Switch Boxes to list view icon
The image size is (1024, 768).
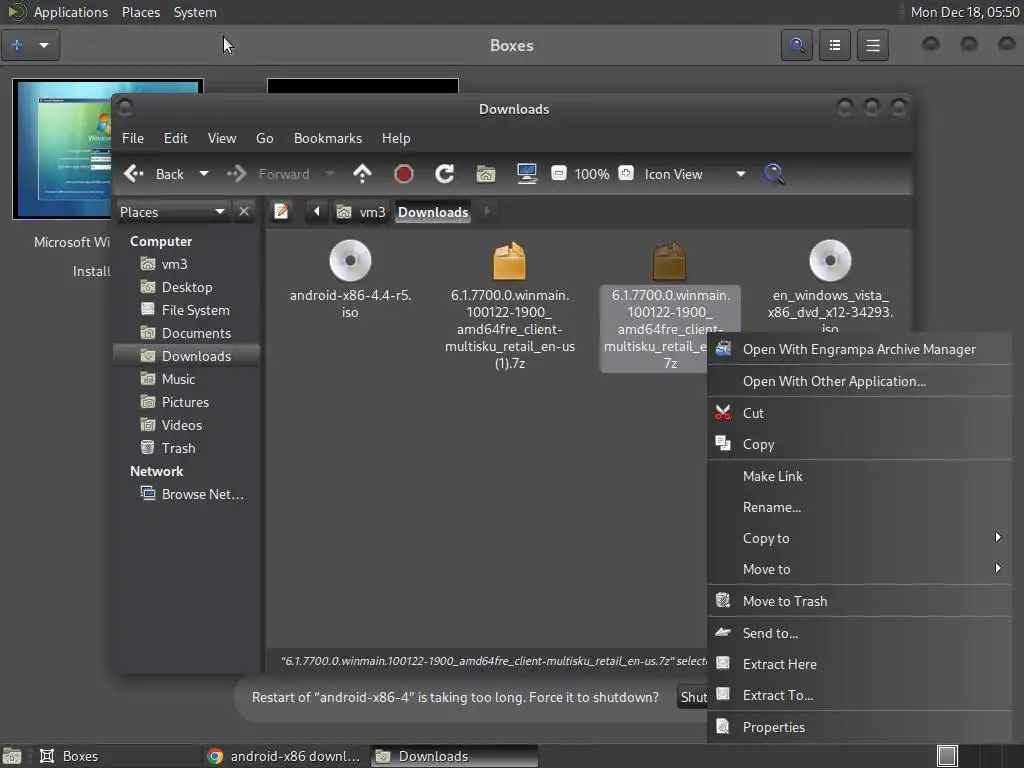(x=835, y=45)
